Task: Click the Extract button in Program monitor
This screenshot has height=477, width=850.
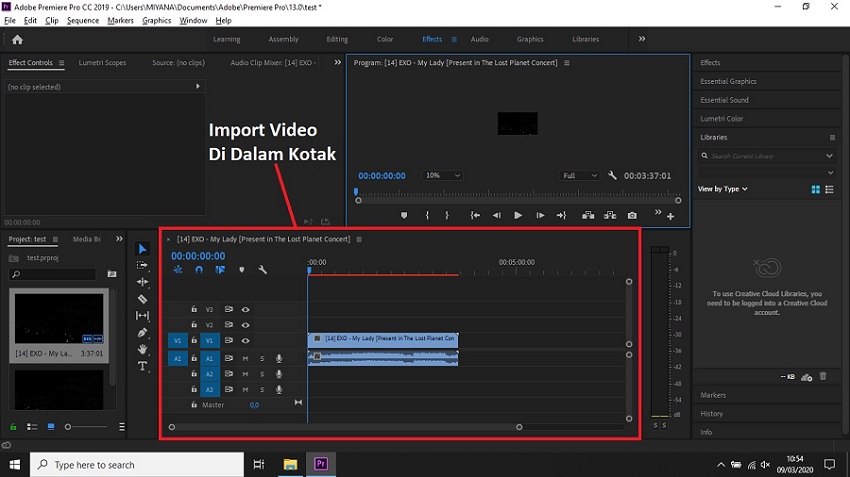Action: click(610, 215)
